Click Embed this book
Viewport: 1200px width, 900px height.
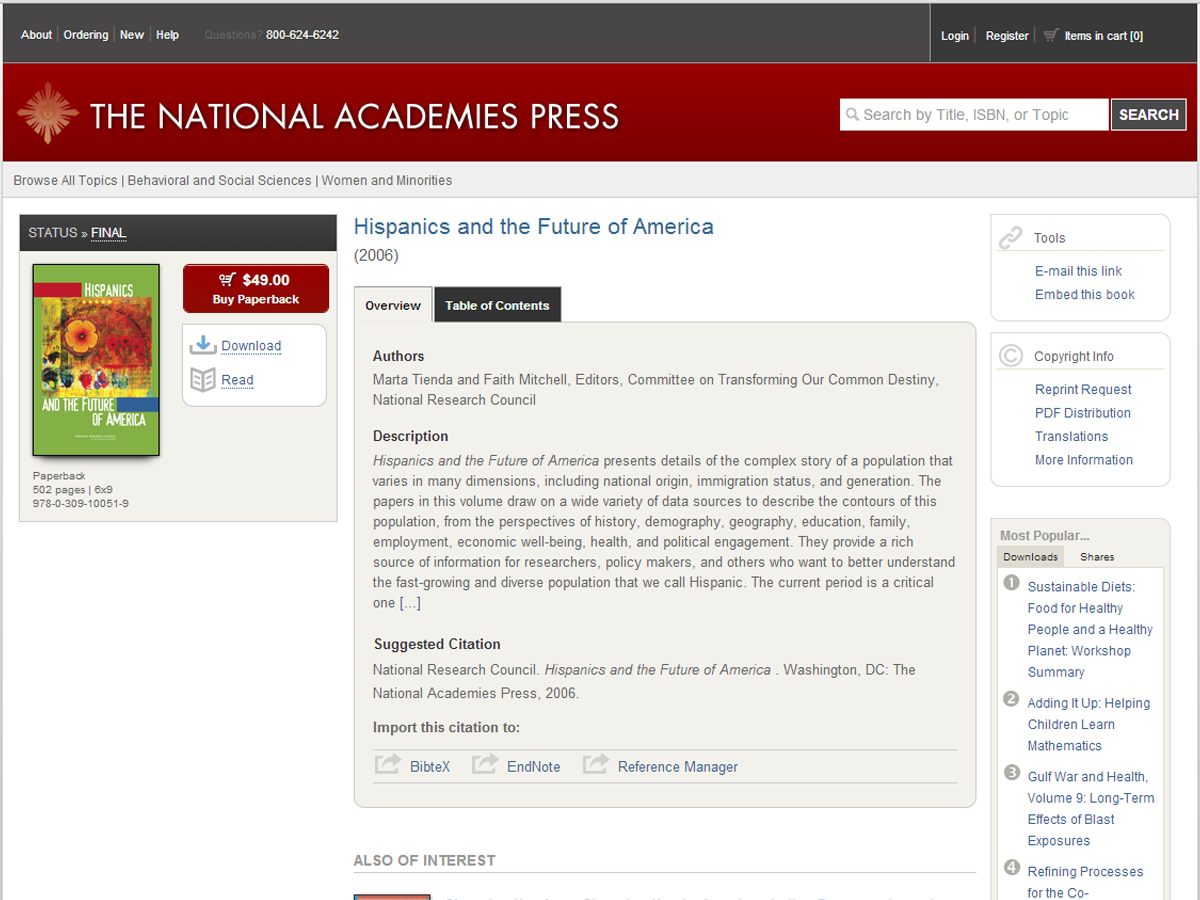tap(1085, 295)
